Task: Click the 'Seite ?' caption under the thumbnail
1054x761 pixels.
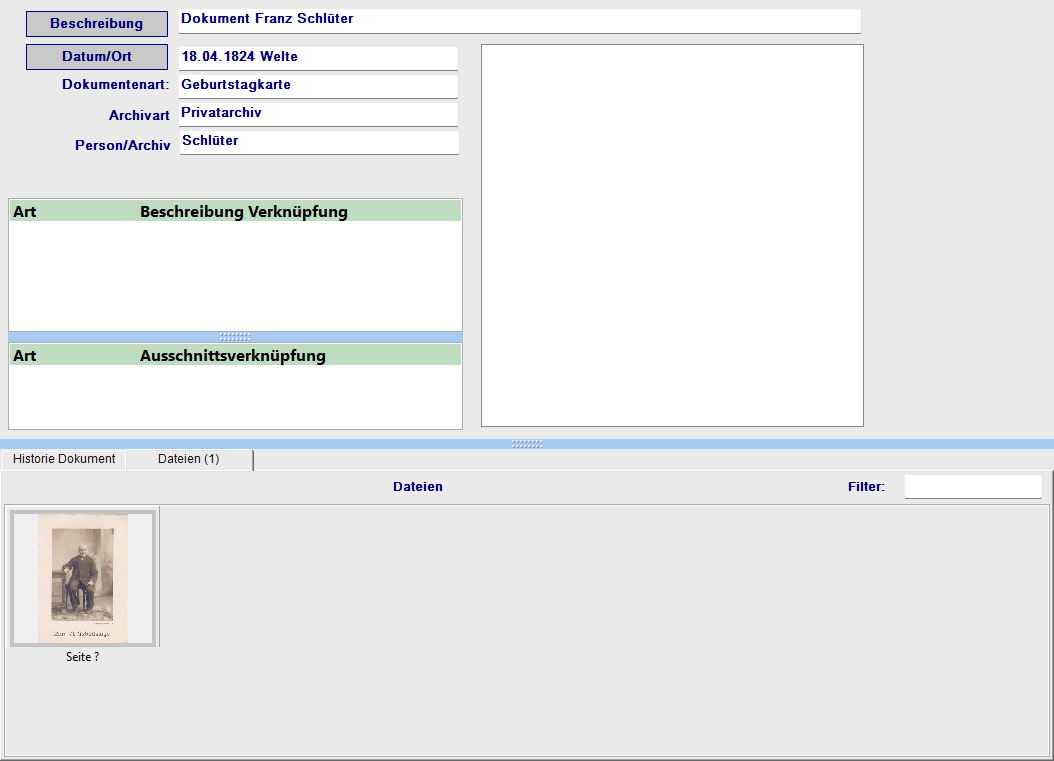Action: point(82,657)
